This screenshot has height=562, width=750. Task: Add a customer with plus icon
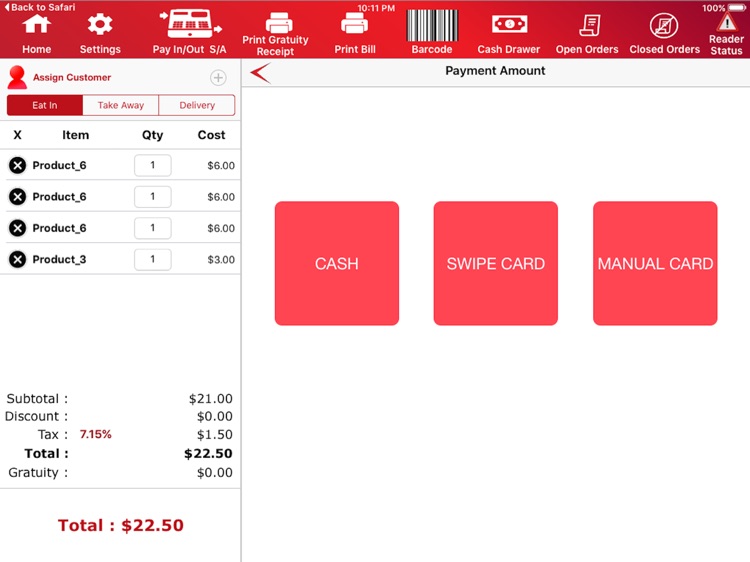click(x=218, y=77)
